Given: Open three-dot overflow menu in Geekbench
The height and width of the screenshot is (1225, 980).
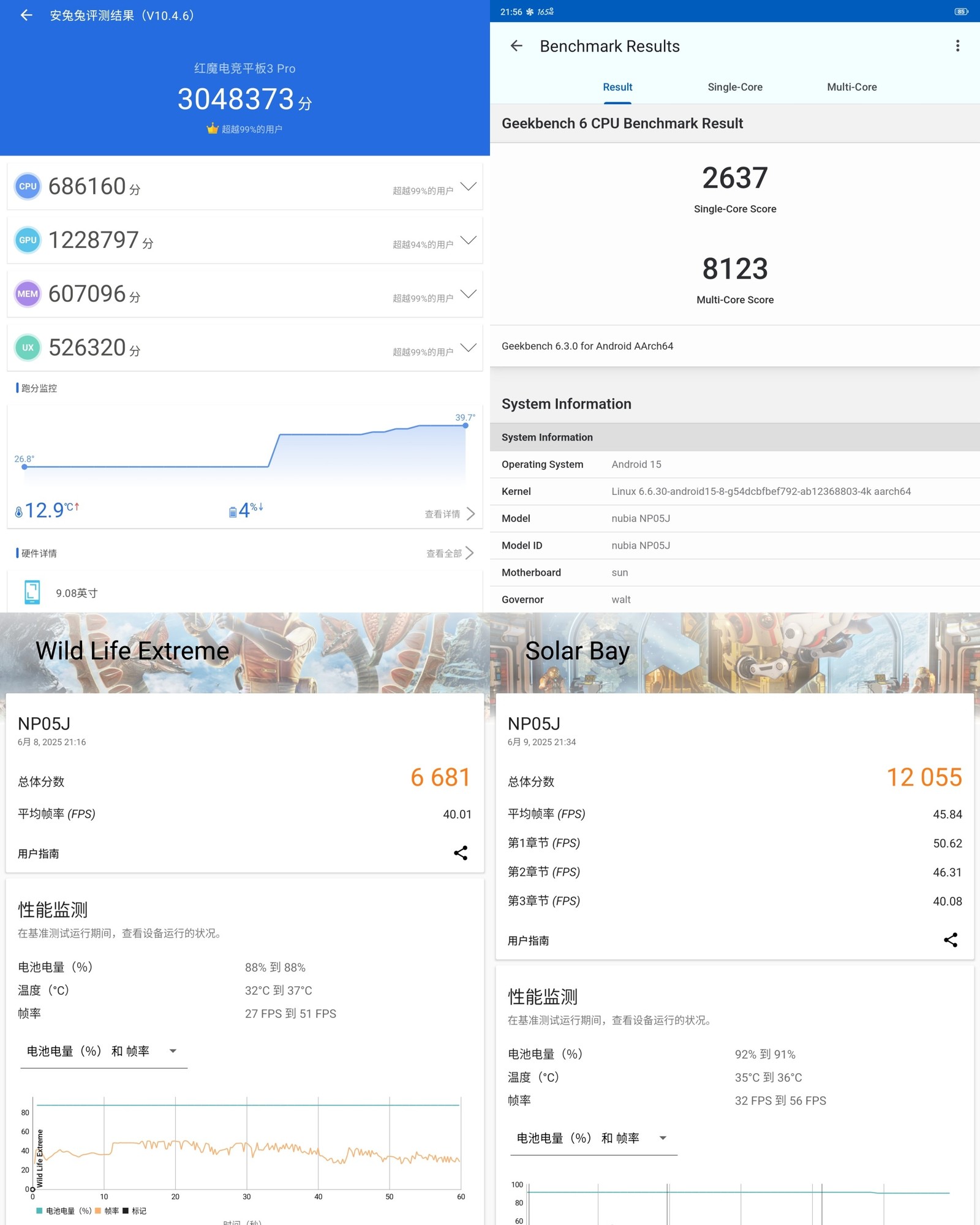Looking at the screenshot, I should [x=957, y=46].
